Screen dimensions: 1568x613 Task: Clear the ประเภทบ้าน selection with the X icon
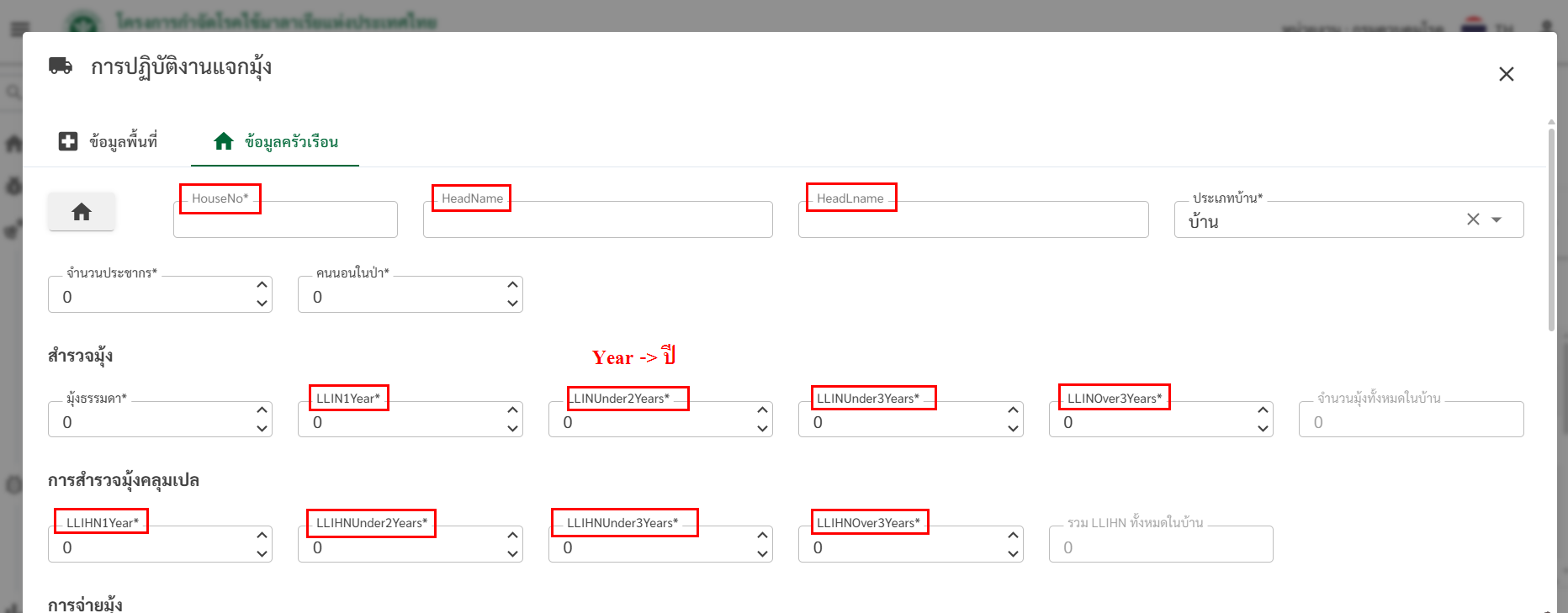coord(1473,219)
